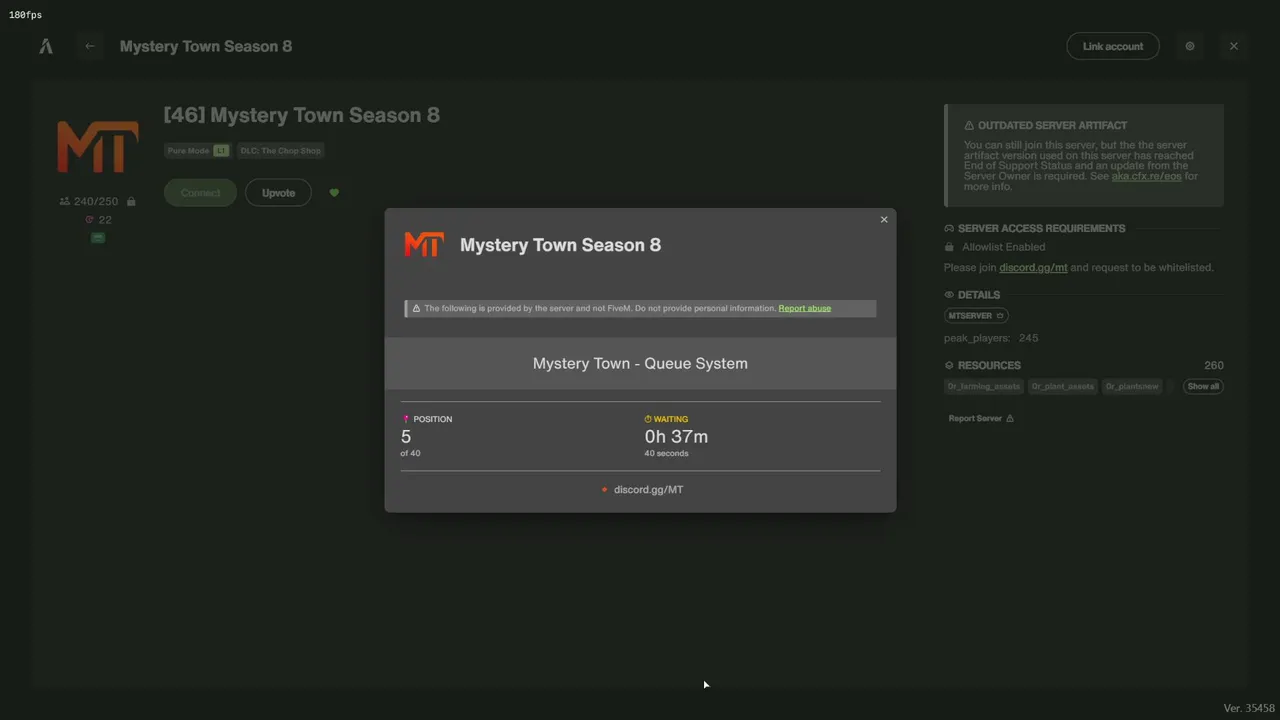Click the [46] Mystery Town Season 8 server title
Screen dimensions: 1280x720
(301, 115)
